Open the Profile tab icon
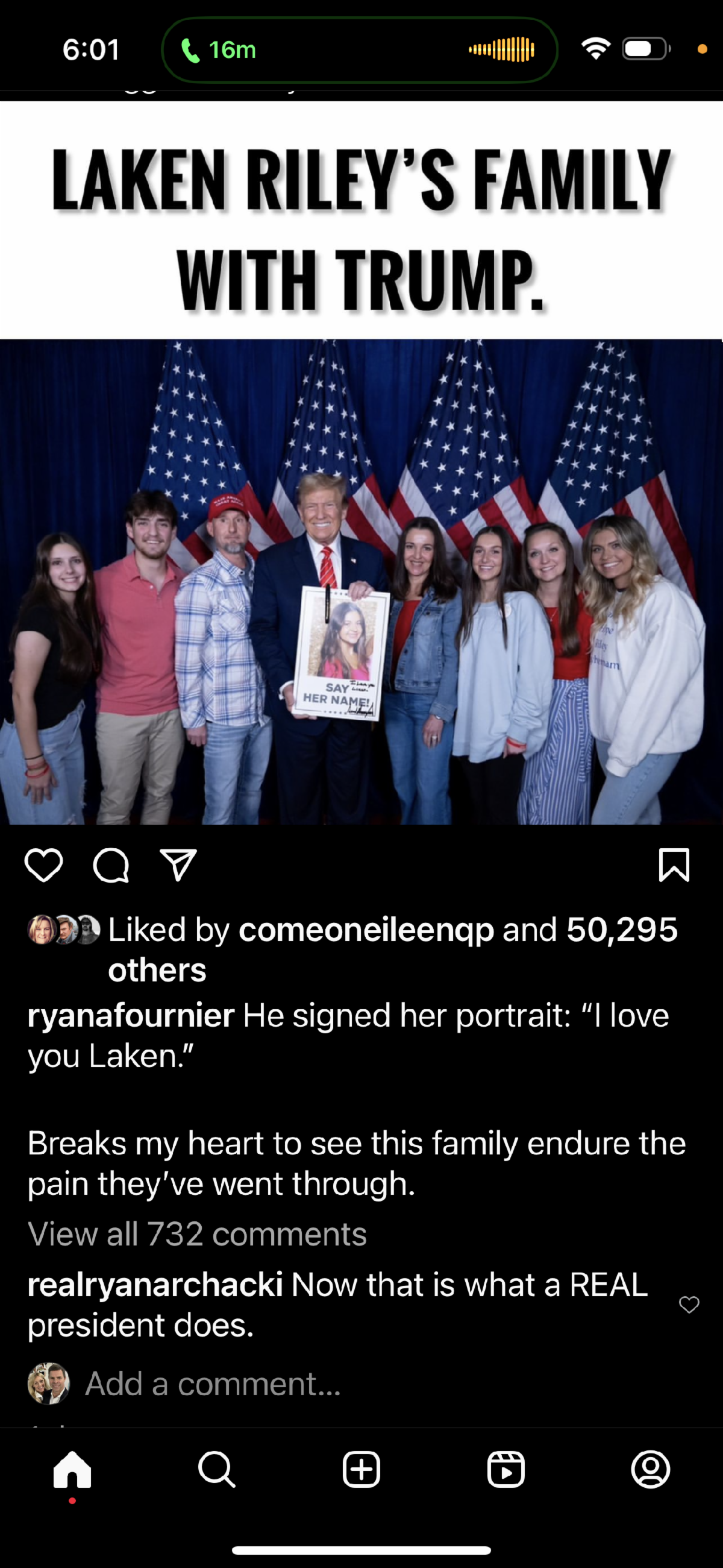This screenshot has width=723, height=1568. tap(651, 1469)
